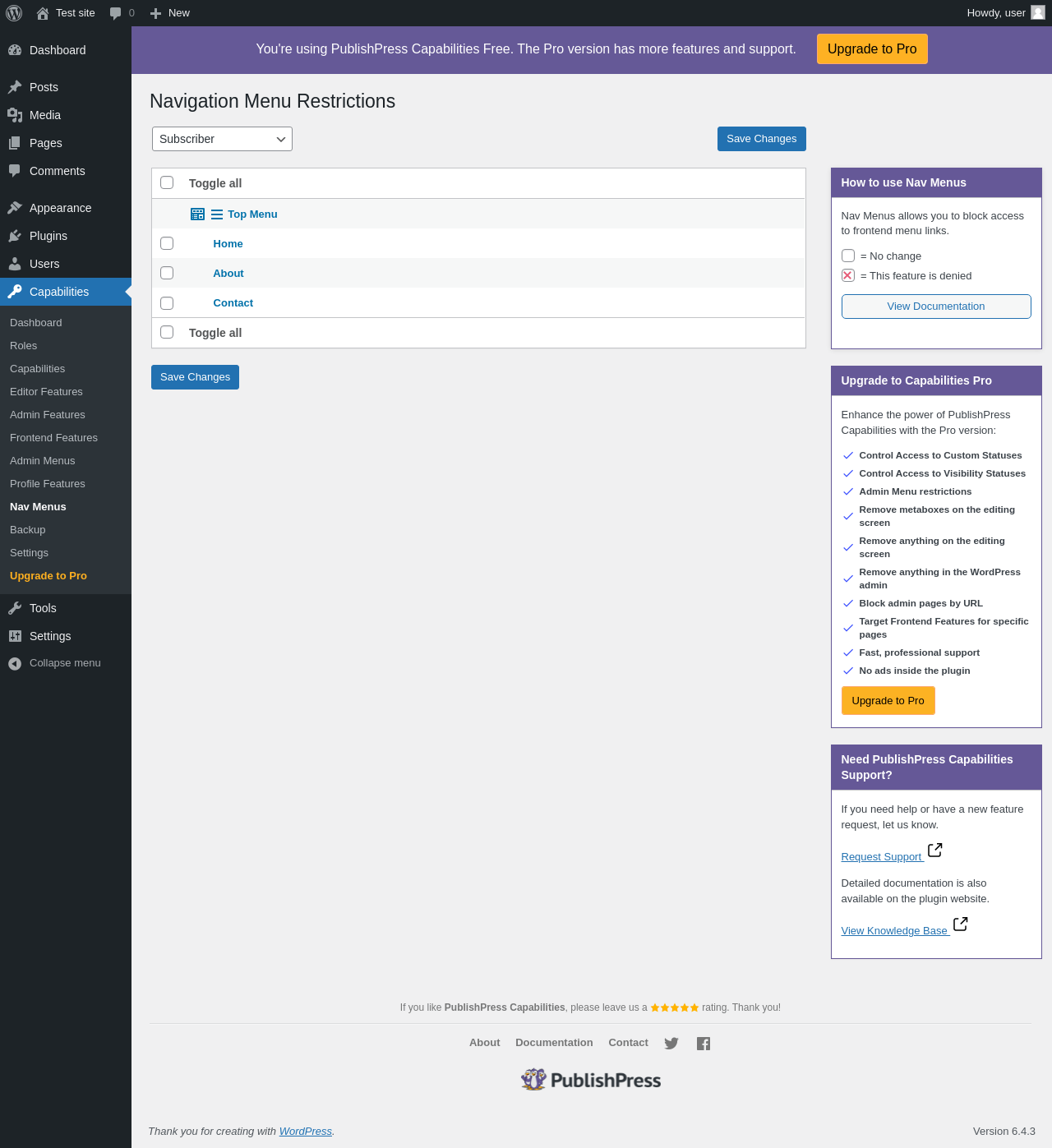Check the bottom Toggle all checkbox
Screen dimensions: 1052x1148
(167, 332)
